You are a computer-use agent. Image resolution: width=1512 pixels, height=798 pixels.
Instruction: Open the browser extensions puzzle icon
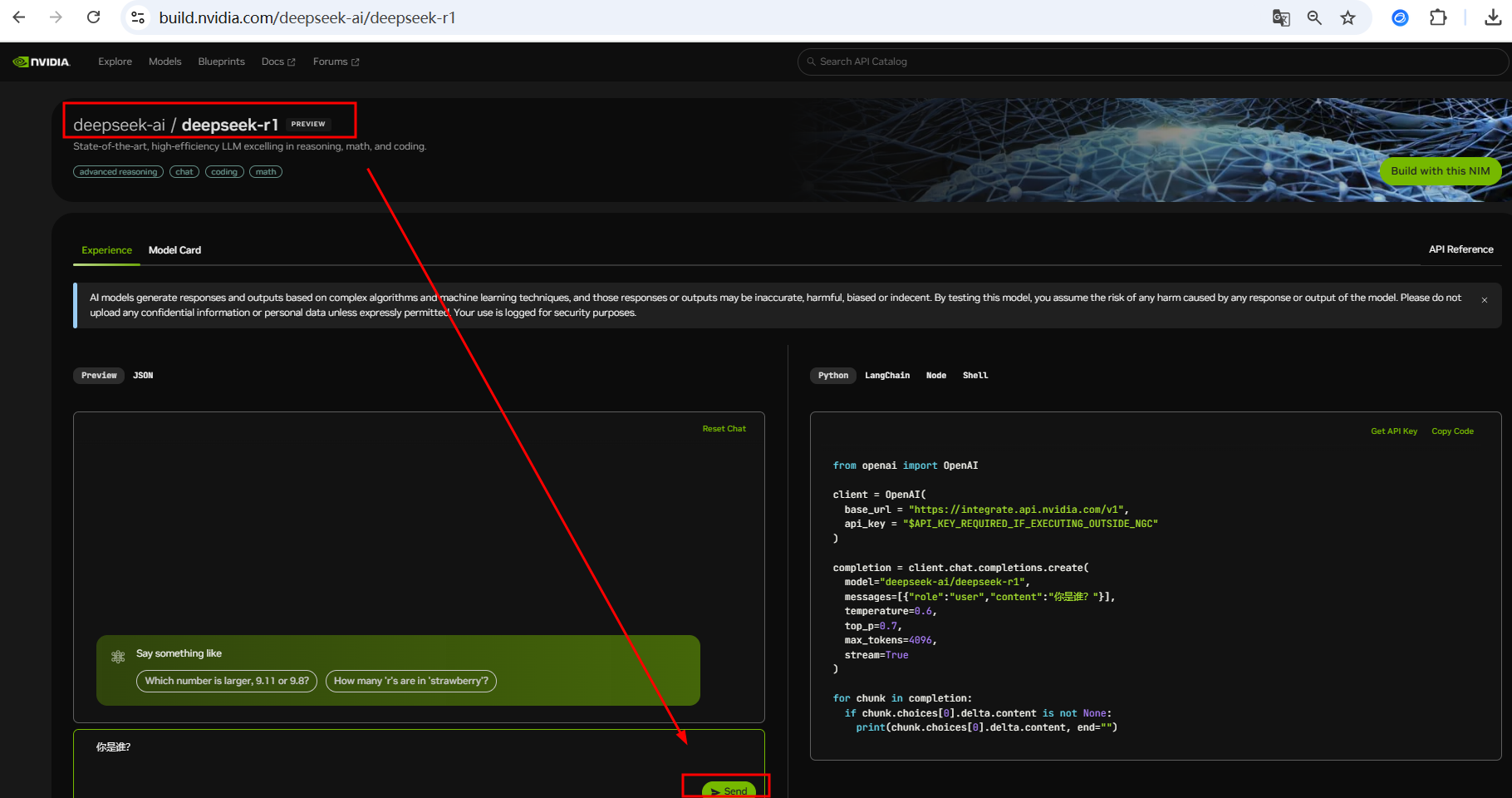[x=1438, y=17]
